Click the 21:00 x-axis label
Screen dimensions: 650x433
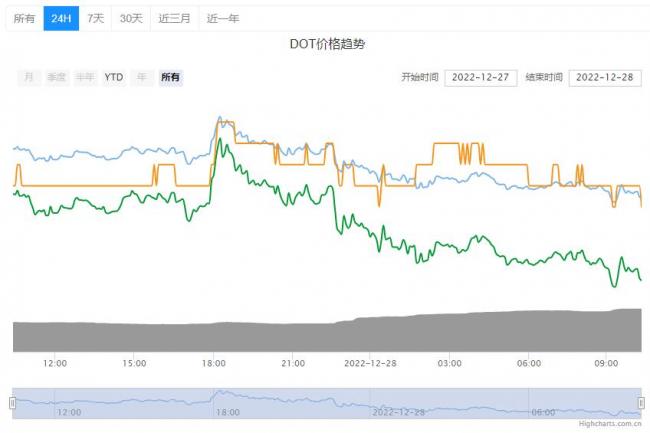tap(293, 363)
